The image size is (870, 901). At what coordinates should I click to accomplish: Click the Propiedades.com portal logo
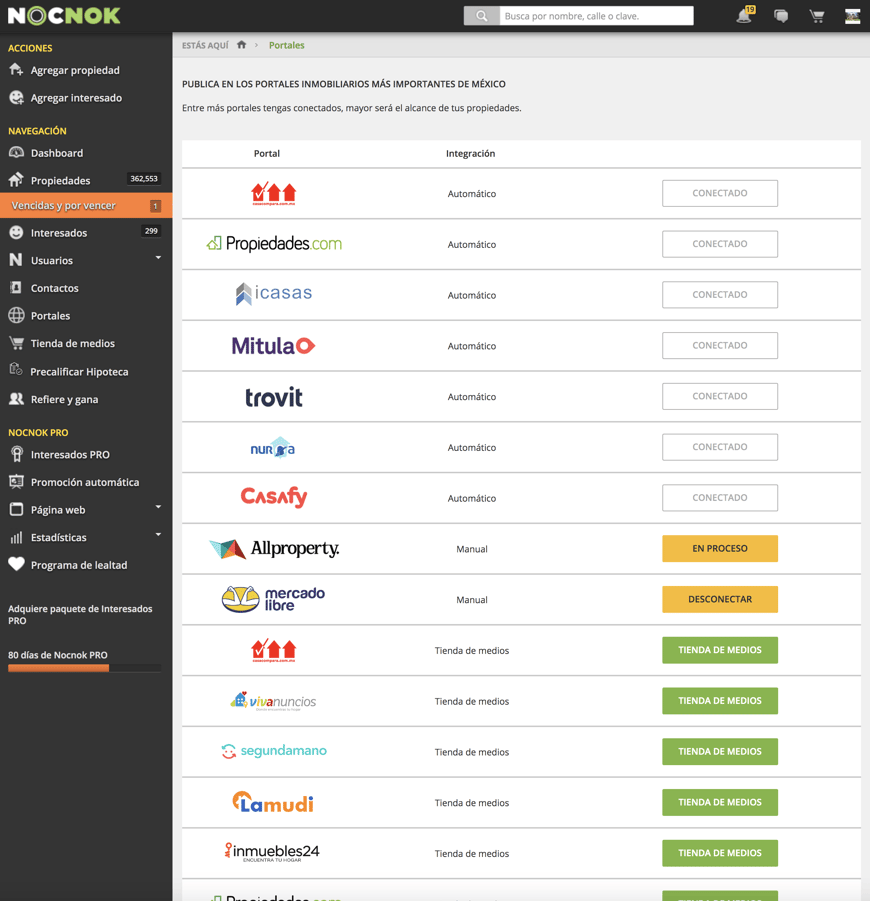274,244
